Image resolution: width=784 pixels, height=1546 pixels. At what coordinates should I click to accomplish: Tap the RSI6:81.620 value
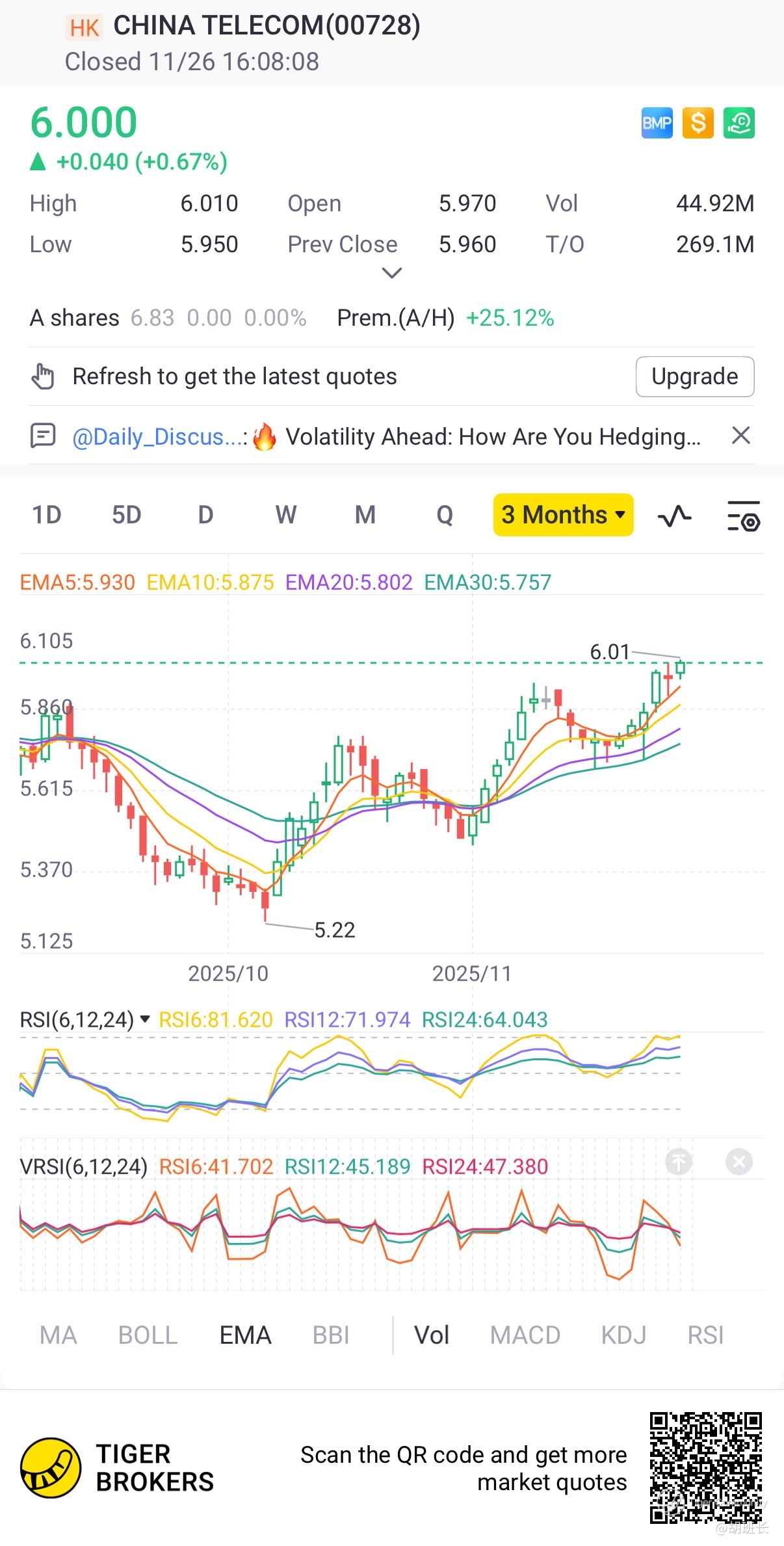click(216, 1019)
